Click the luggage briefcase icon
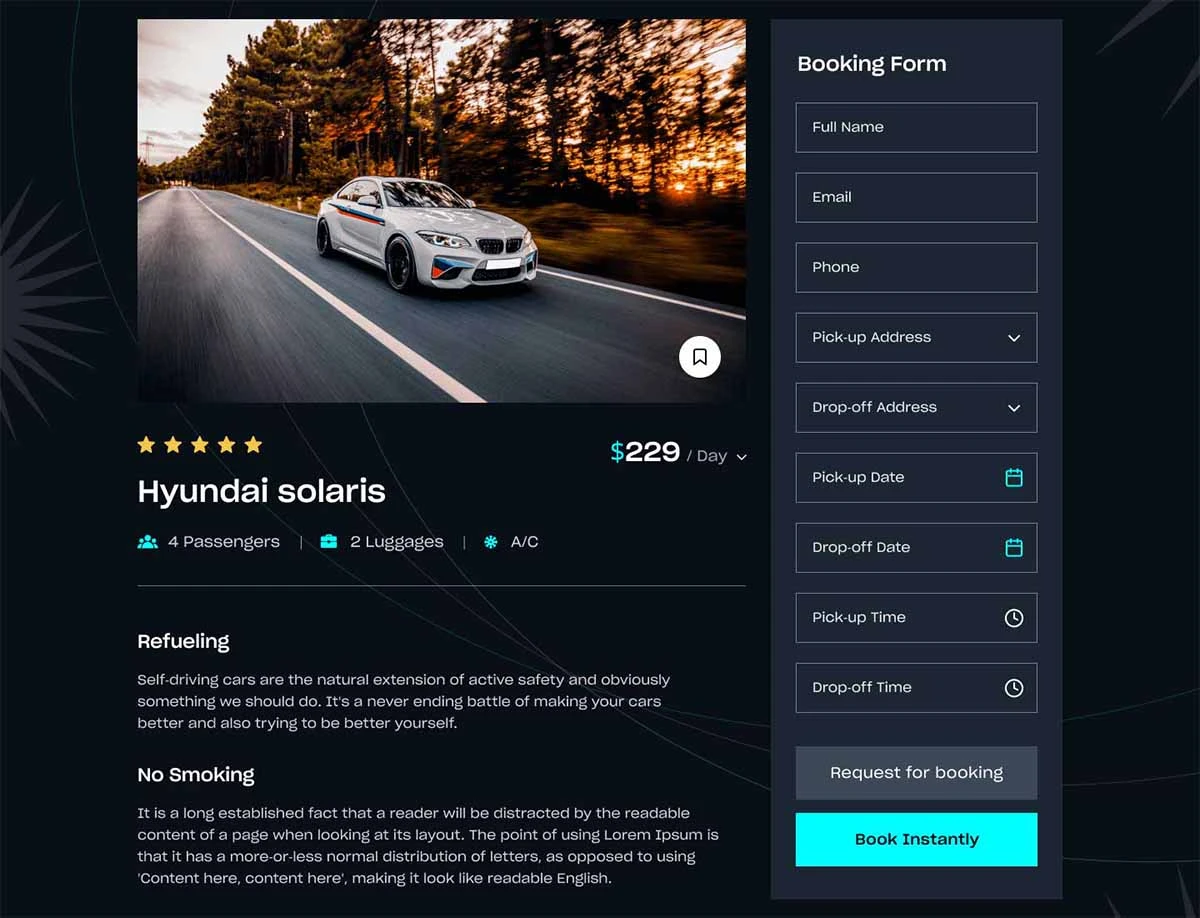The height and width of the screenshot is (918, 1200). pos(328,542)
